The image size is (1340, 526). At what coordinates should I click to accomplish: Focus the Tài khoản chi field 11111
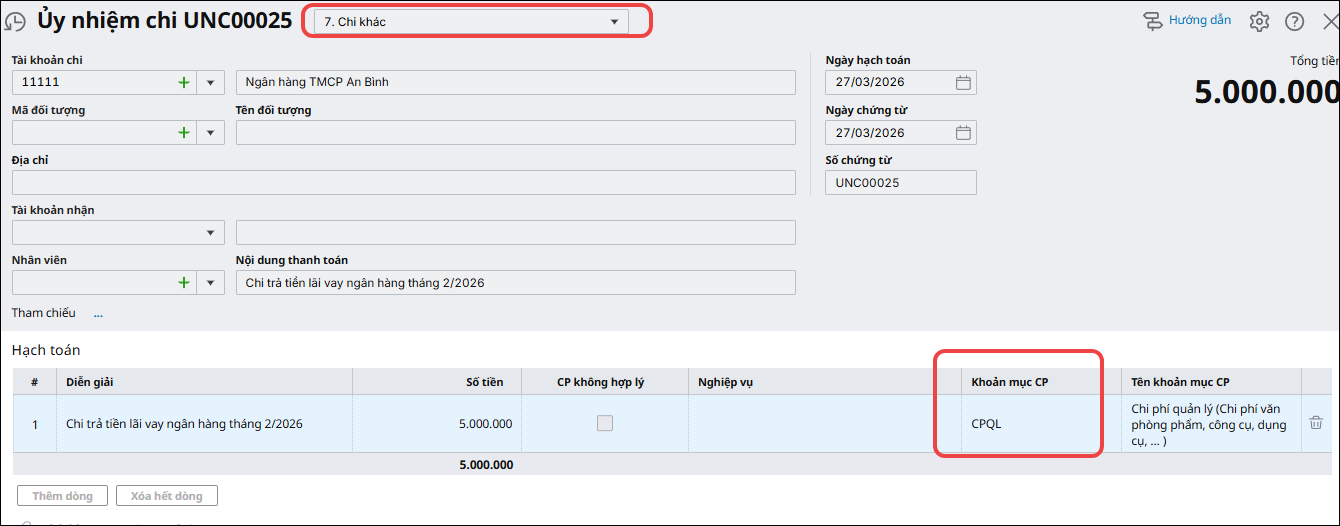pos(92,82)
